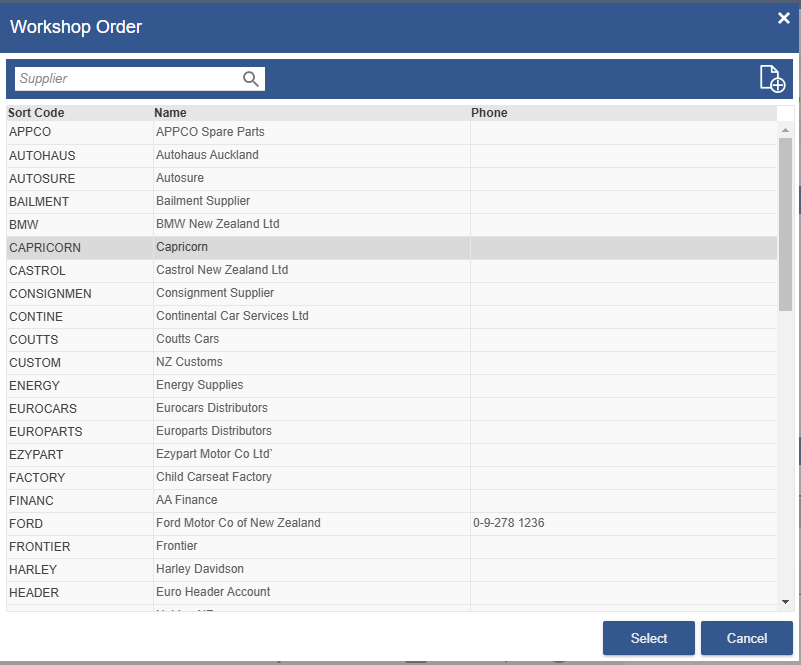Select Harley Davidson in the list
This screenshot has width=801, height=665.
[312, 569]
